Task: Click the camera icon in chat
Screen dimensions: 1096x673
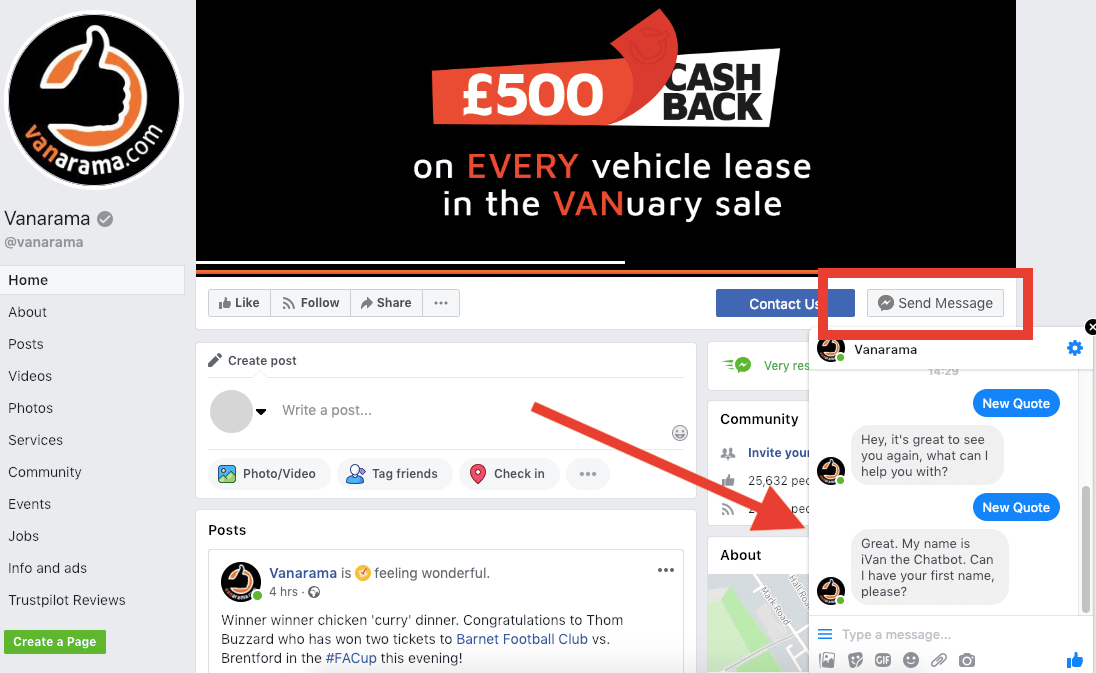Action: click(x=967, y=660)
